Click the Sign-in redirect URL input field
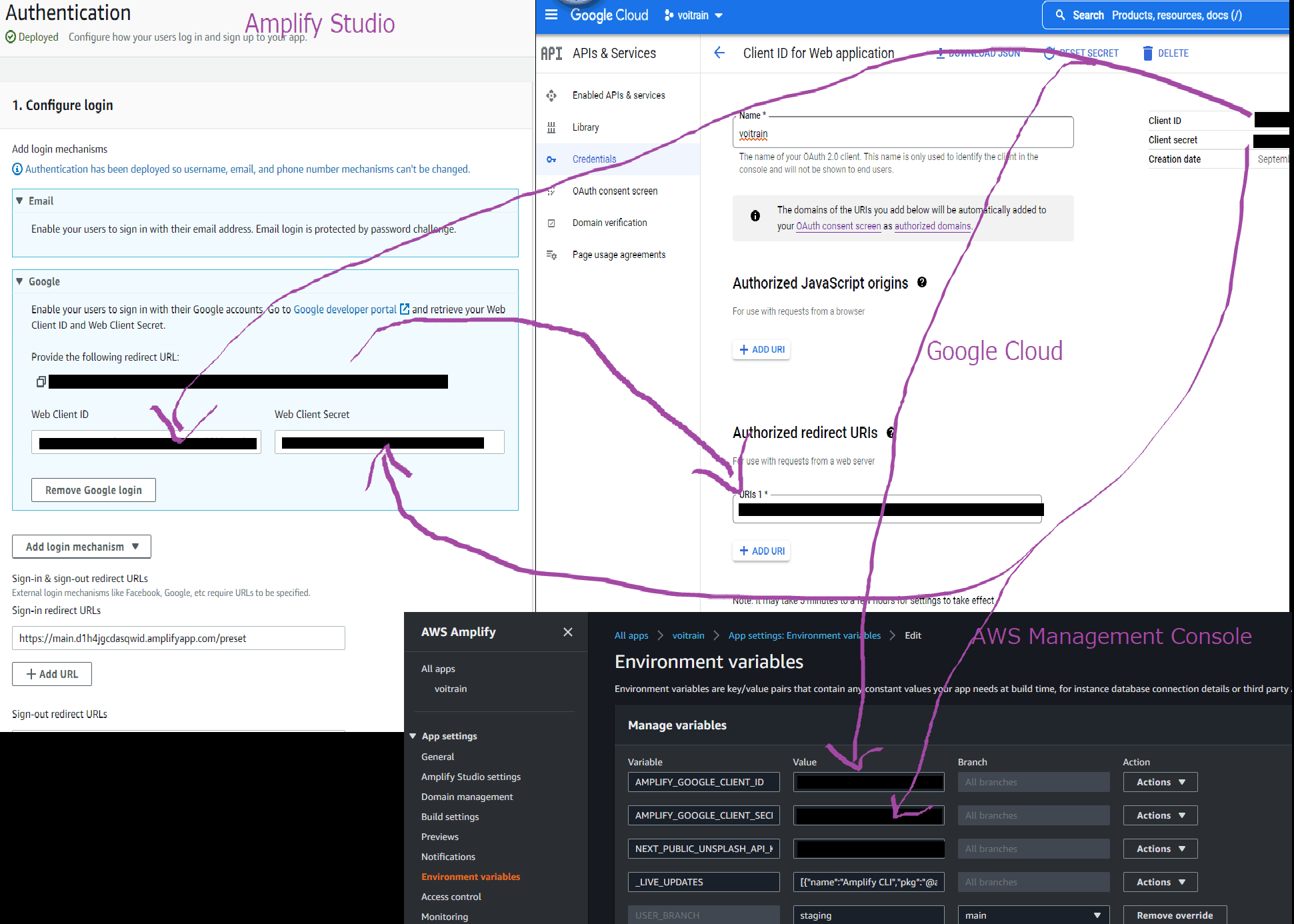1294x924 pixels. tap(178, 638)
